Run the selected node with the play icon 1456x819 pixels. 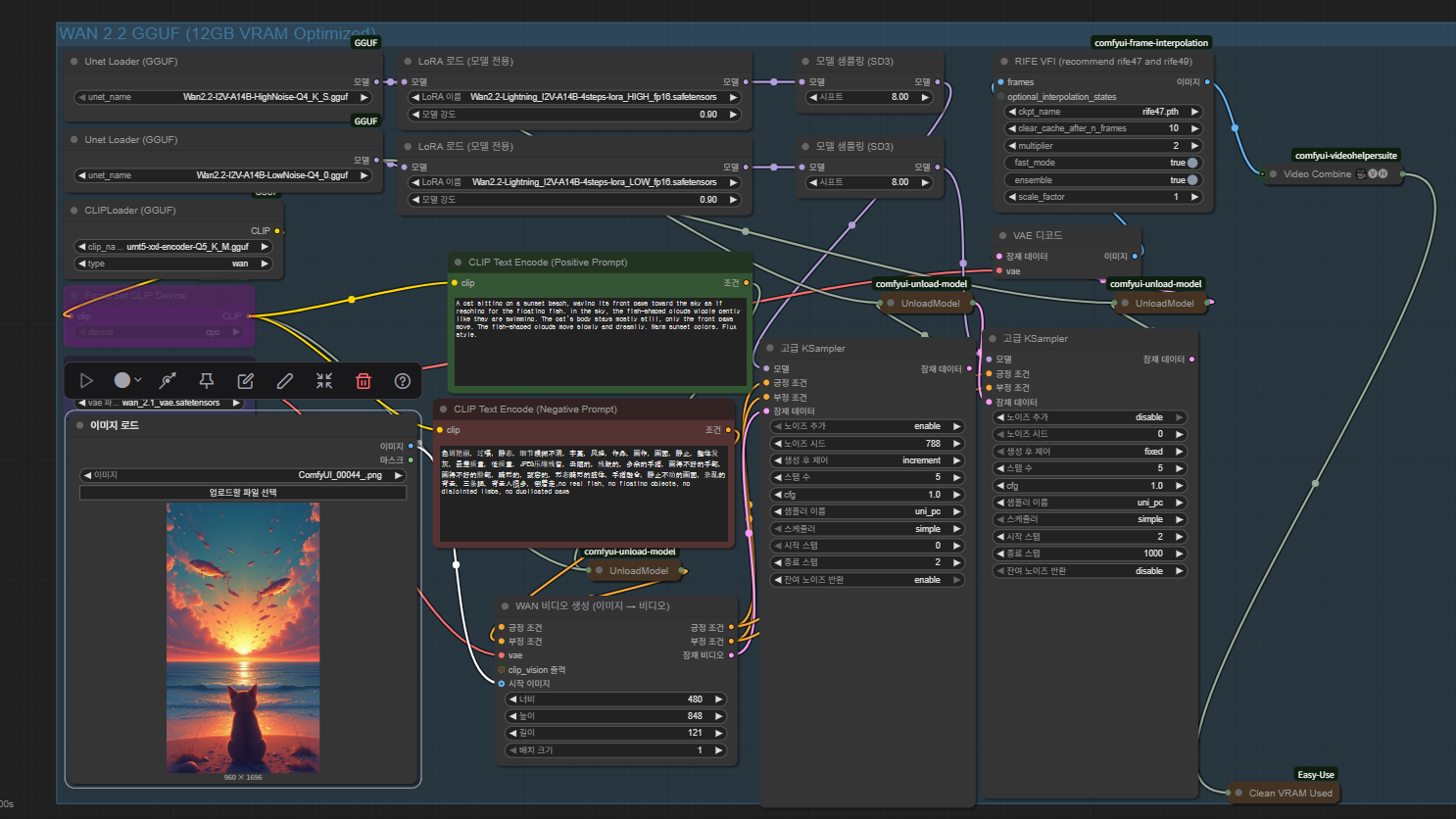[x=86, y=380]
